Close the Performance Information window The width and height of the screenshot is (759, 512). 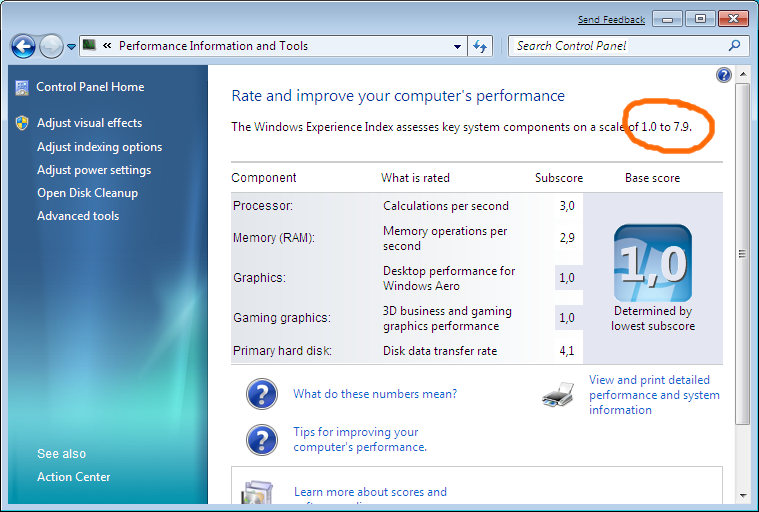(733, 19)
